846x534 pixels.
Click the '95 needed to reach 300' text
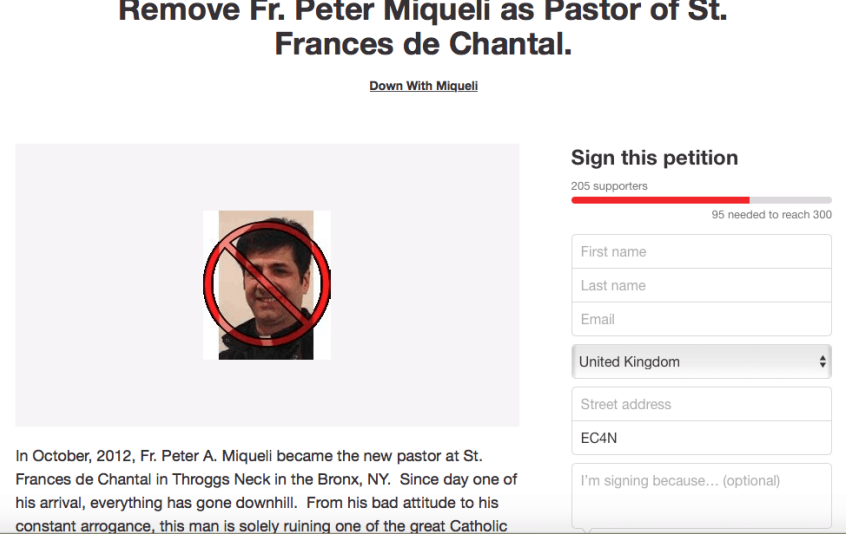[x=771, y=215]
